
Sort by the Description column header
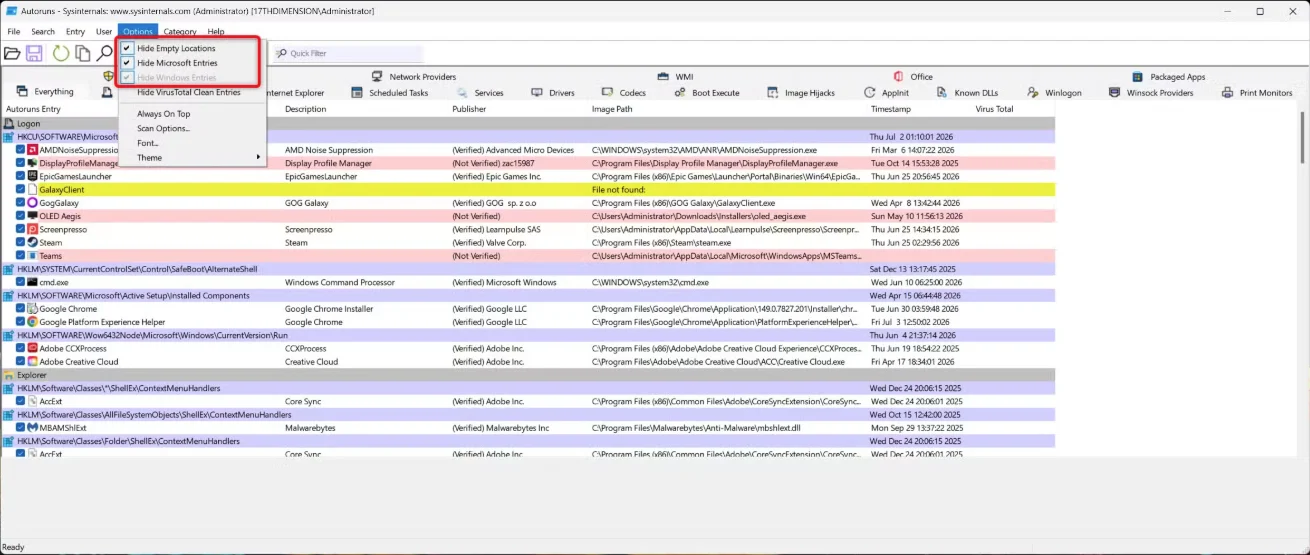click(x=305, y=109)
